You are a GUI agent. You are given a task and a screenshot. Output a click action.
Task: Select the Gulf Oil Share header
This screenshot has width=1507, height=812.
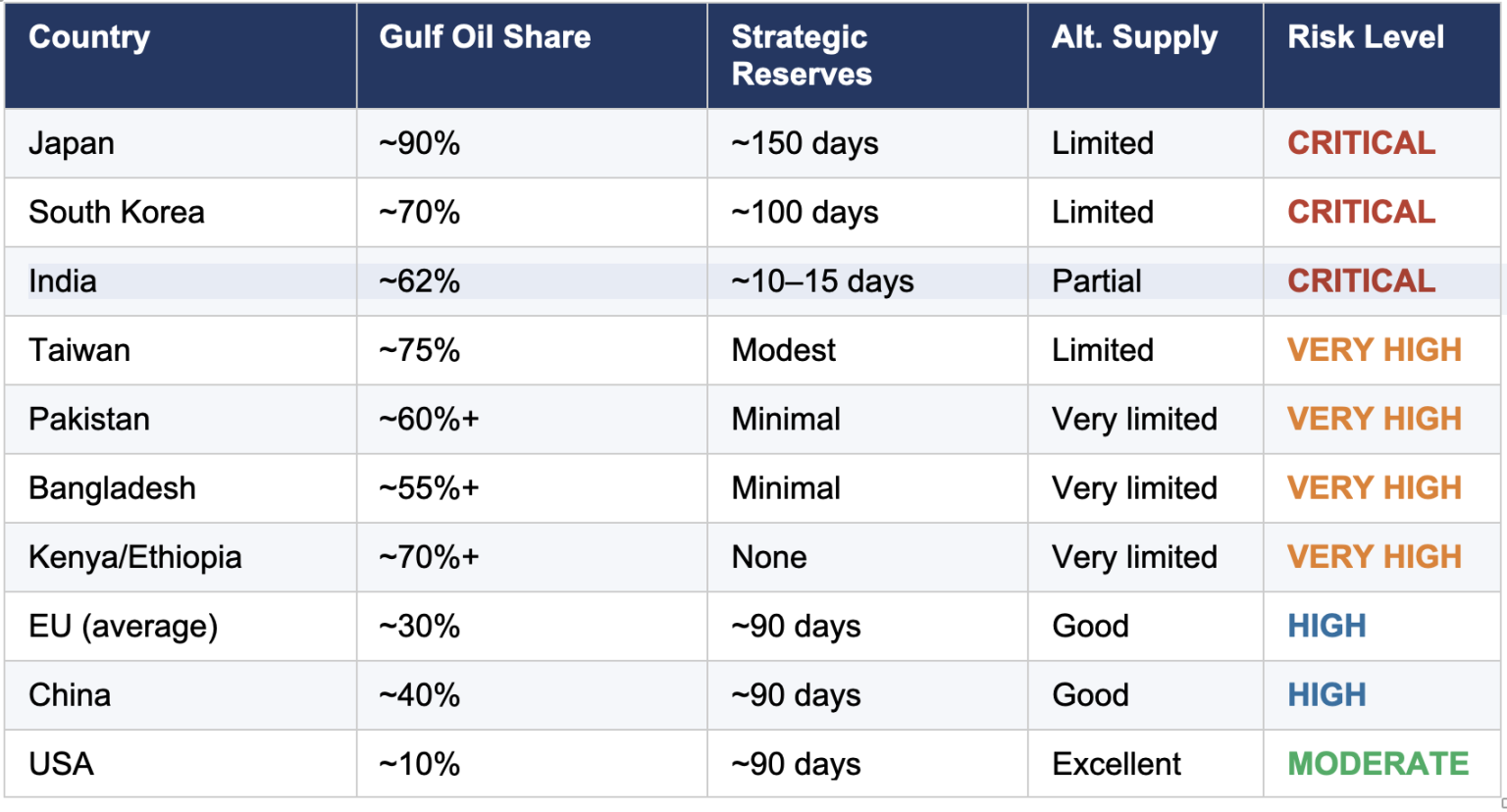[x=485, y=37]
